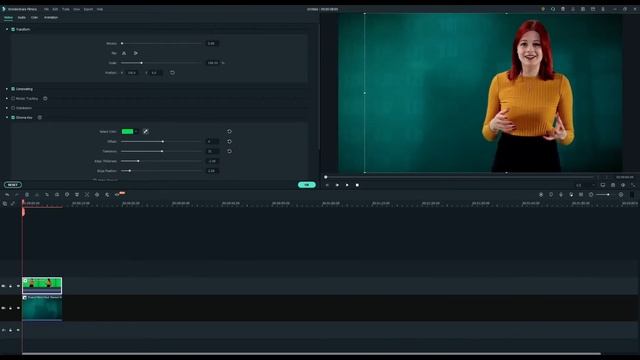This screenshot has width=640, height=360.
Task: Select the green screen clip on timeline
Action: click(42, 285)
